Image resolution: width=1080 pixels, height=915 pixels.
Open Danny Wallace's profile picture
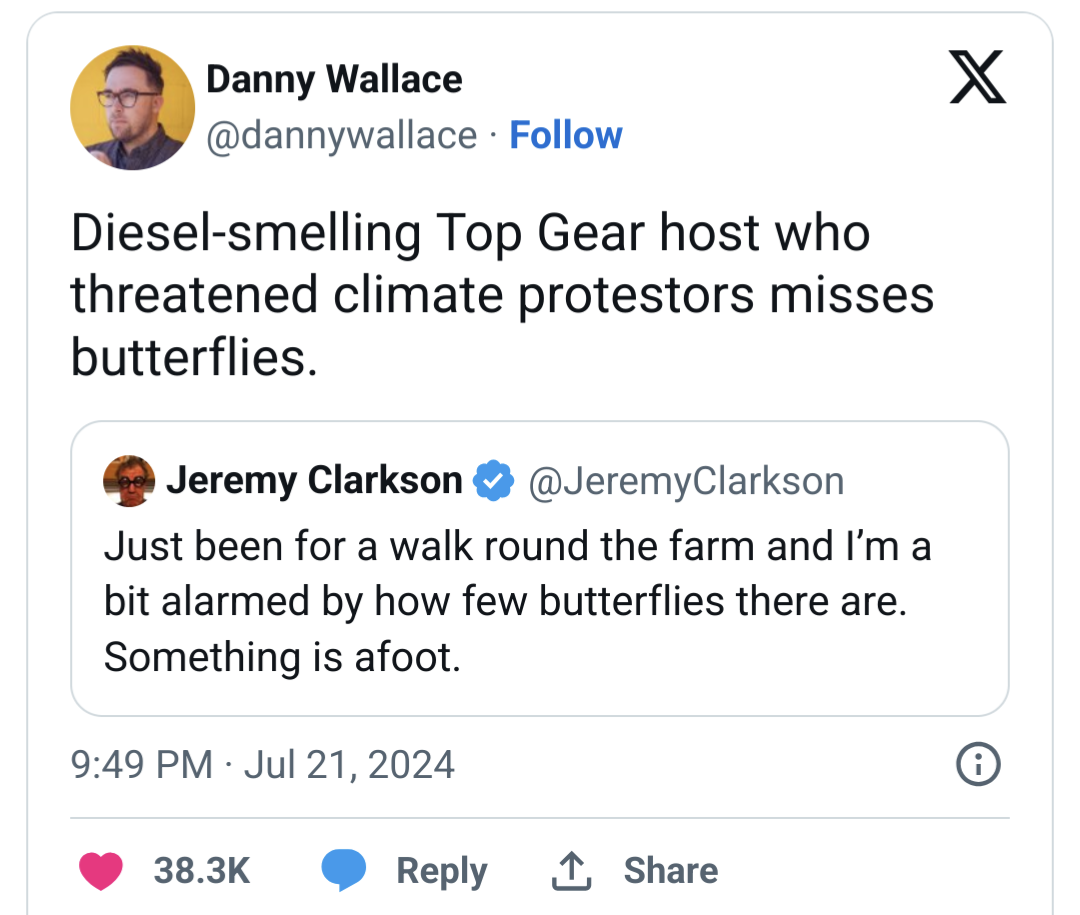(132, 107)
